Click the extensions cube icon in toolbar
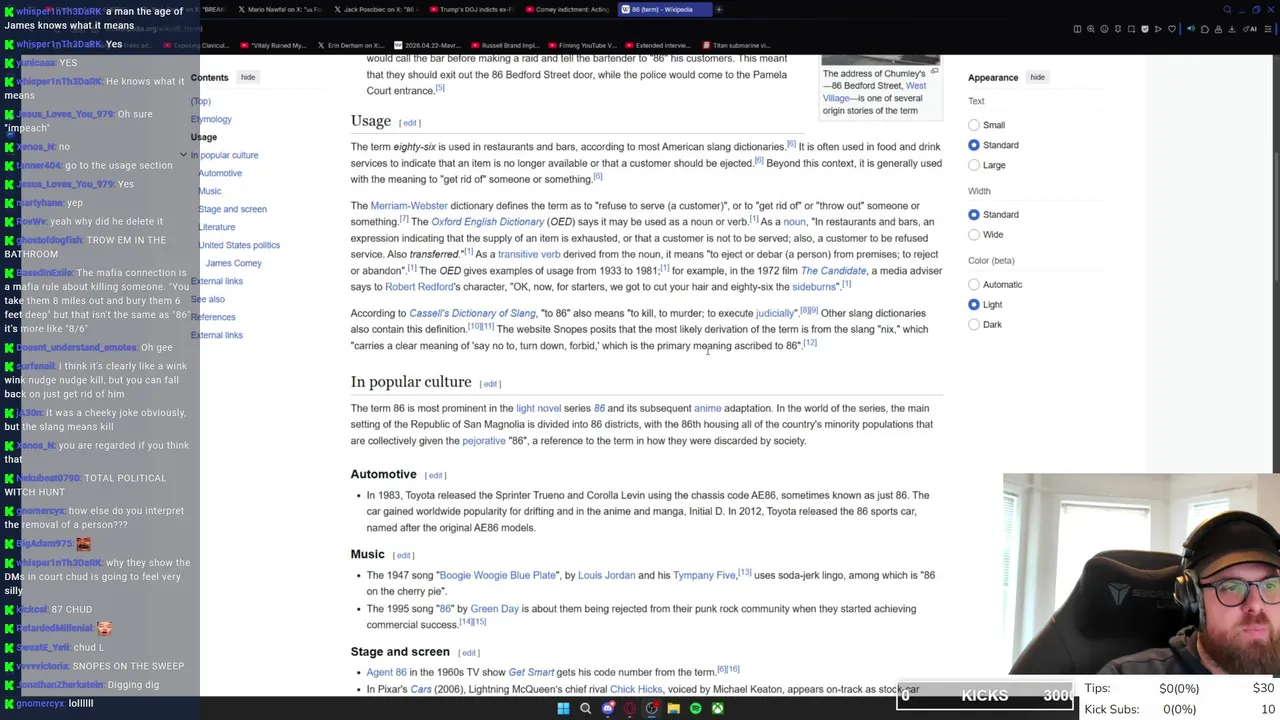 tap(1205, 29)
